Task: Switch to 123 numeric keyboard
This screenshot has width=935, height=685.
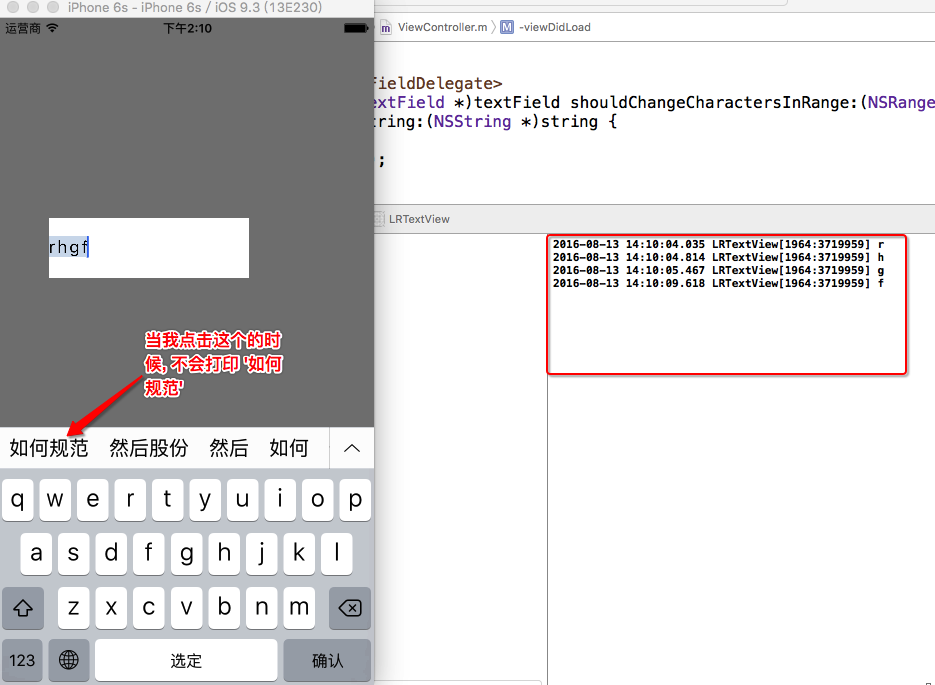Action: 22,660
